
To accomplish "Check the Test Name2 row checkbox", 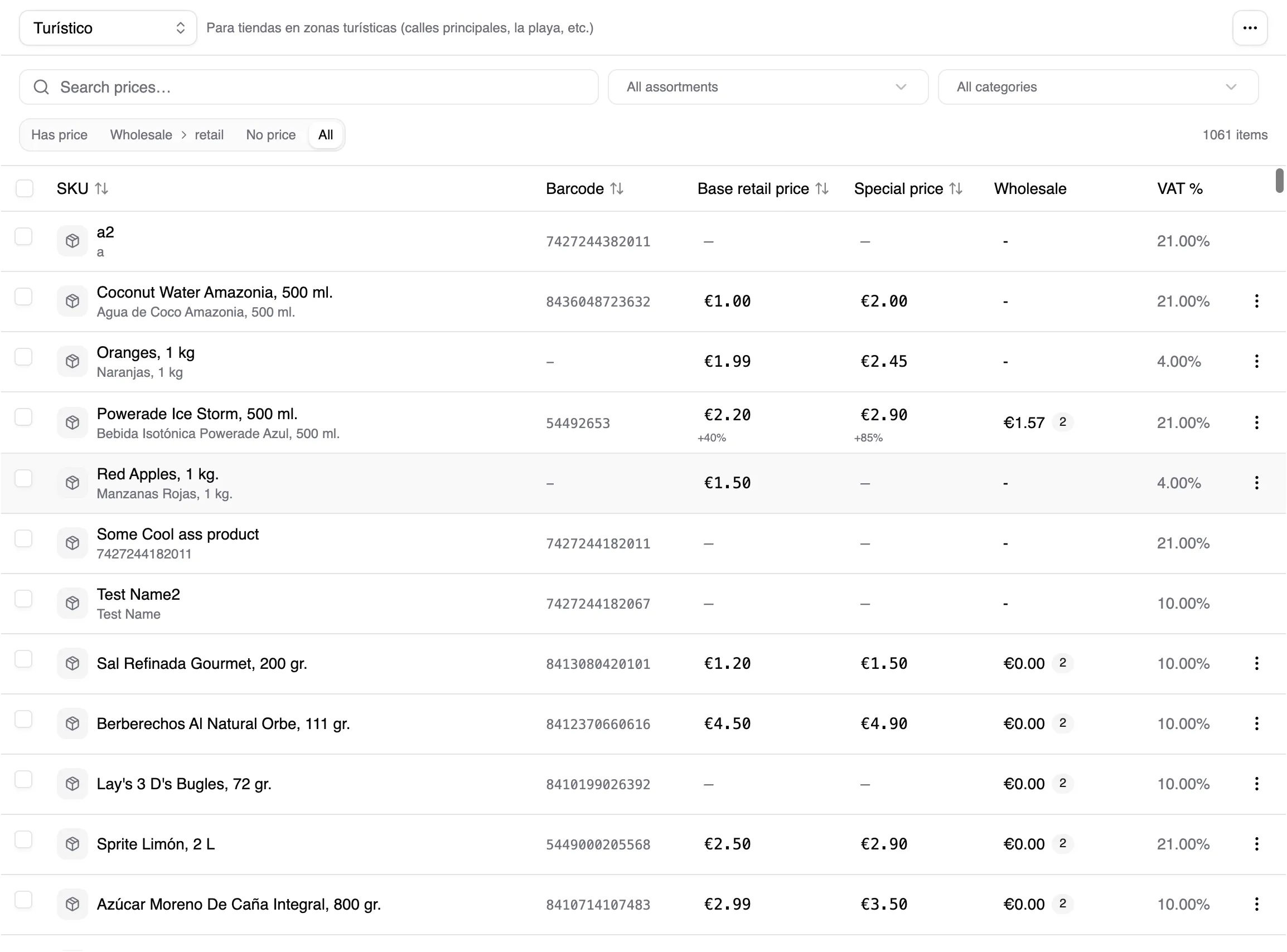I will [23, 598].
